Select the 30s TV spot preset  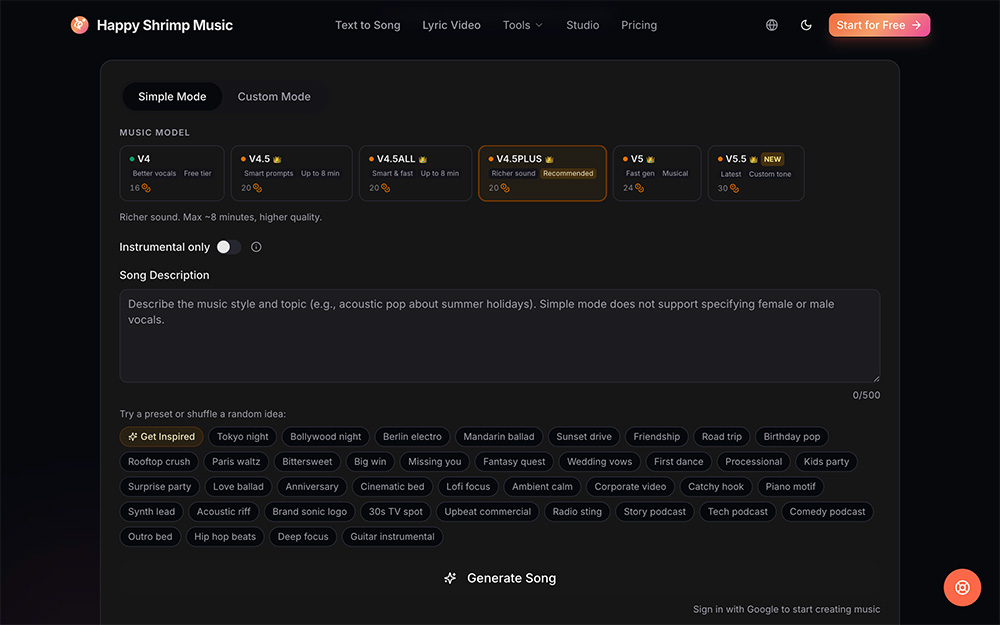(x=395, y=511)
